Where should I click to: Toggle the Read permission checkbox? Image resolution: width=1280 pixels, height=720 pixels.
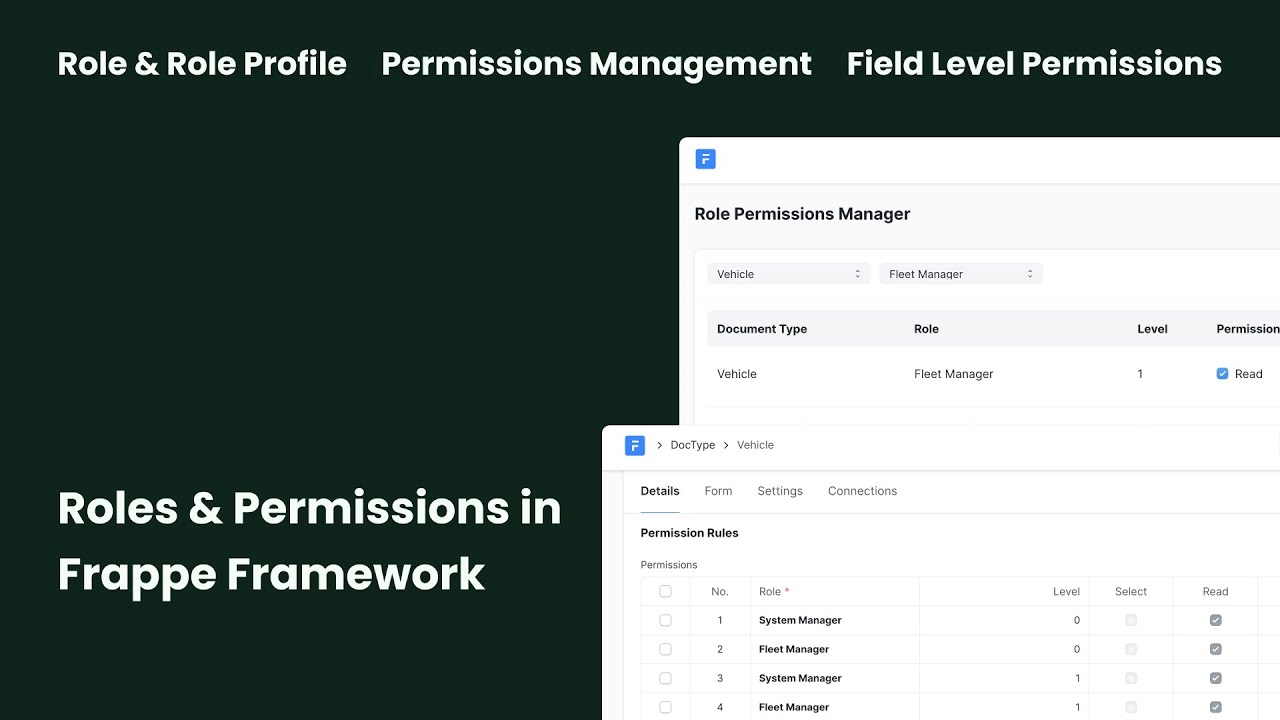(1222, 374)
